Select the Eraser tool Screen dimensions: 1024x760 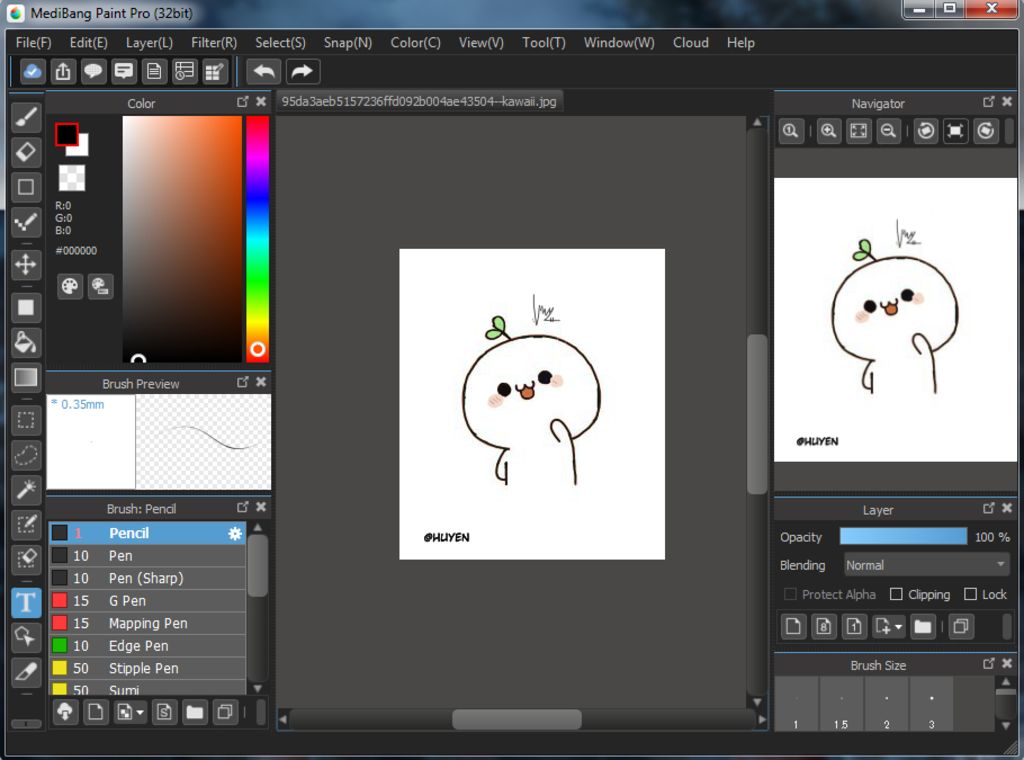pos(26,152)
